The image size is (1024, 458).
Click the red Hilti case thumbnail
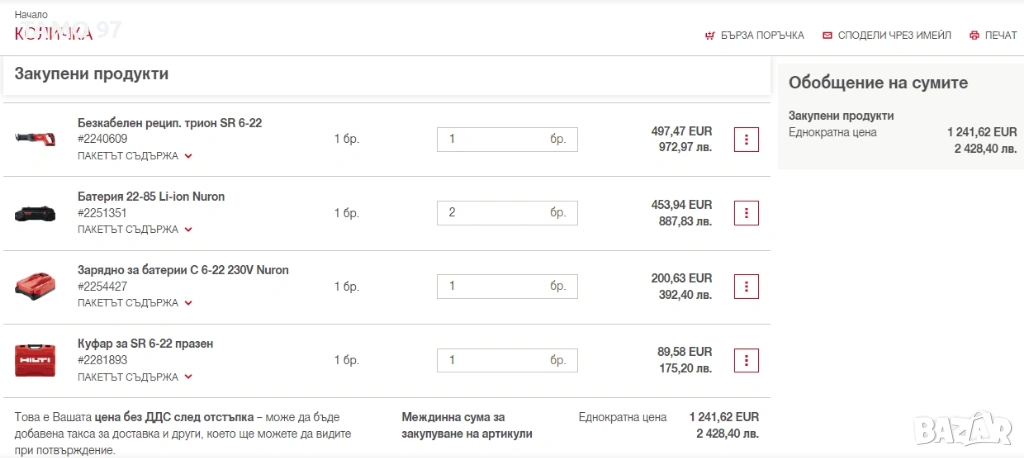click(36, 360)
